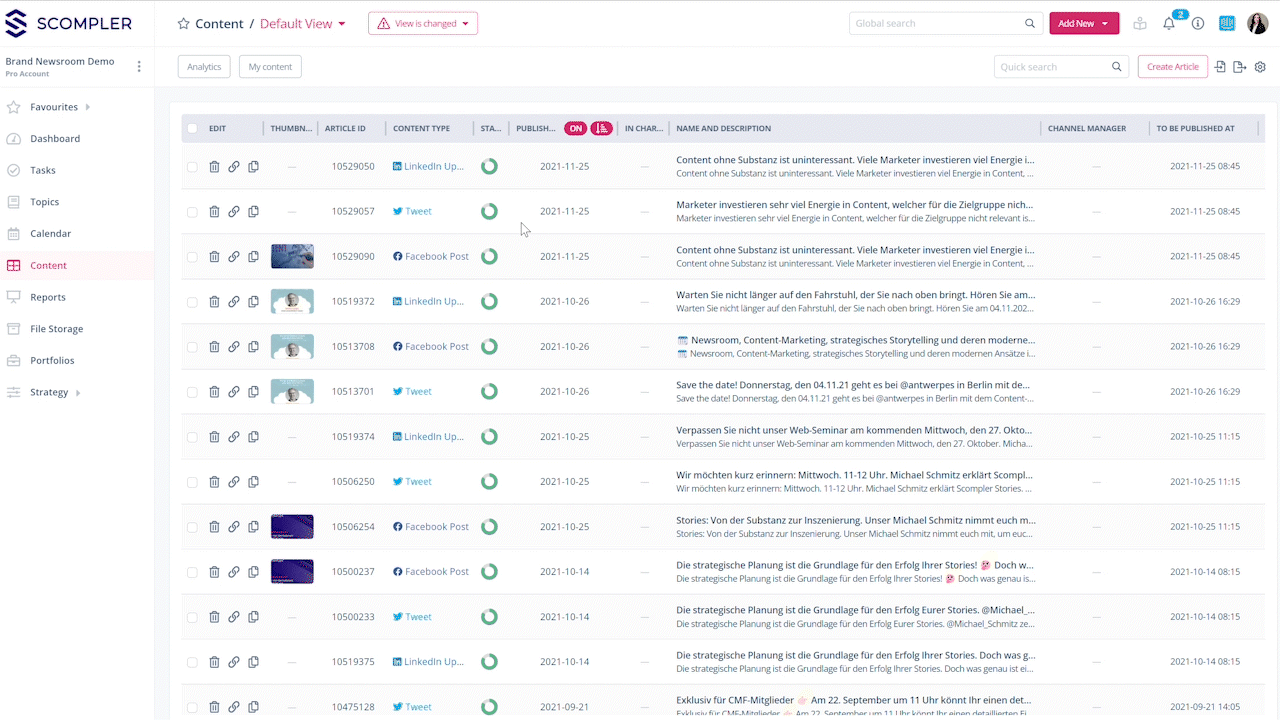
Task: Delete the Tweet article 10529057
Action: click(214, 211)
